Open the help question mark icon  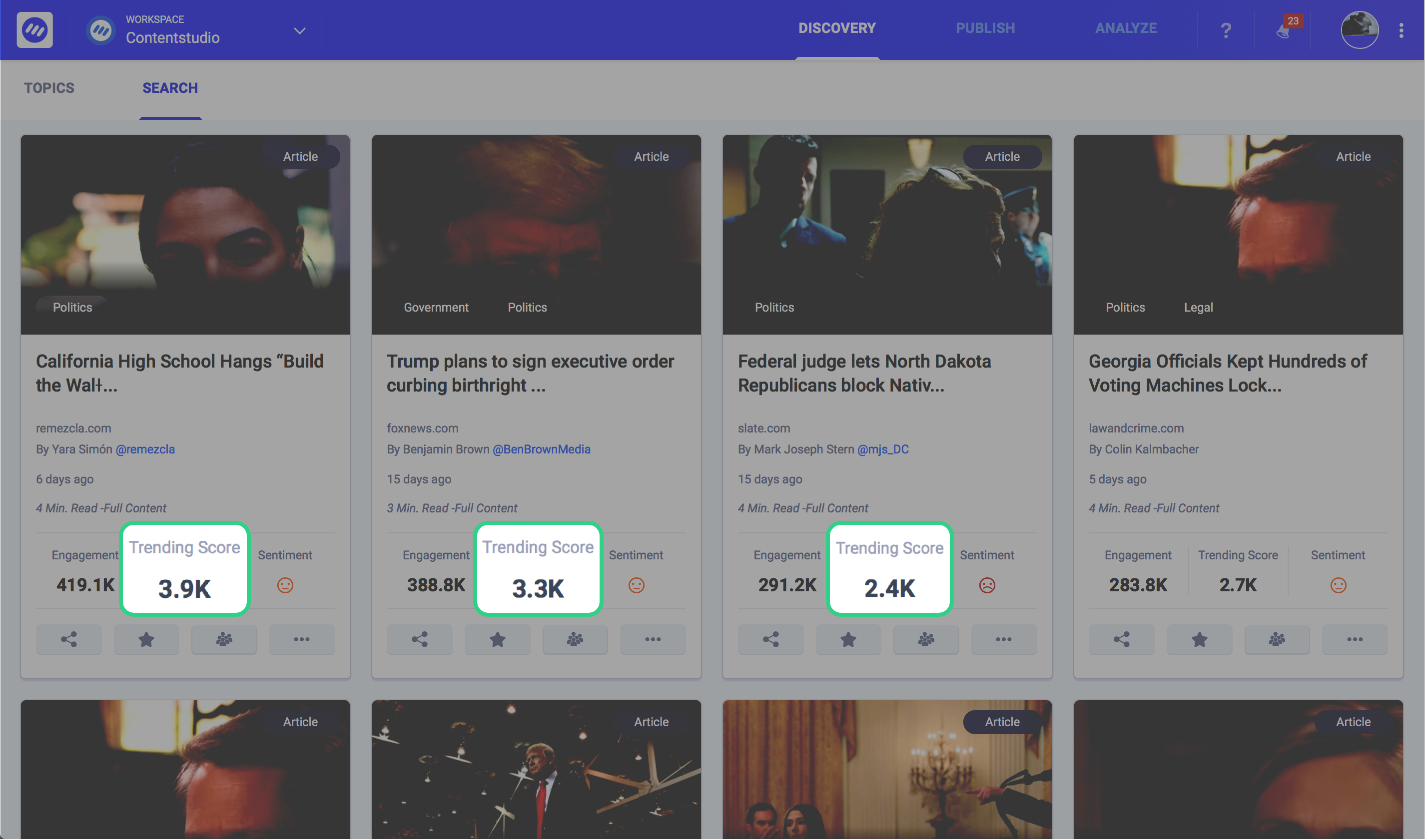pos(1226,30)
